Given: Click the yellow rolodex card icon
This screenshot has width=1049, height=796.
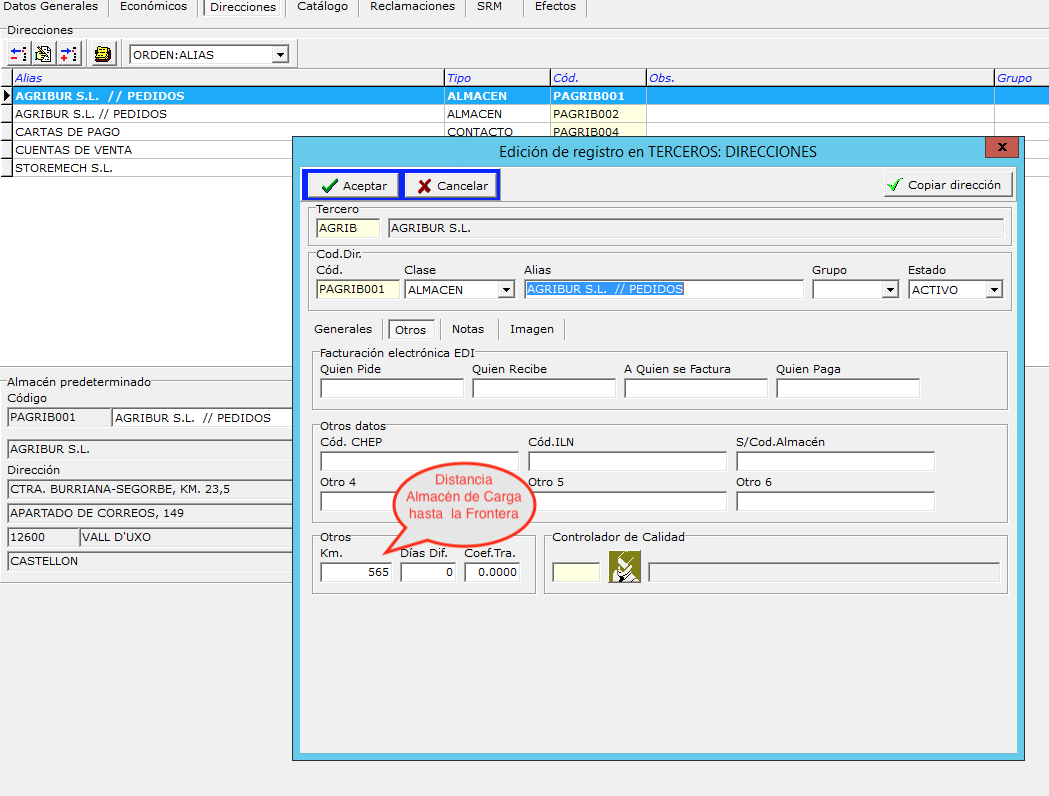Looking at the screenshot, I should click(x=103, y=54).
